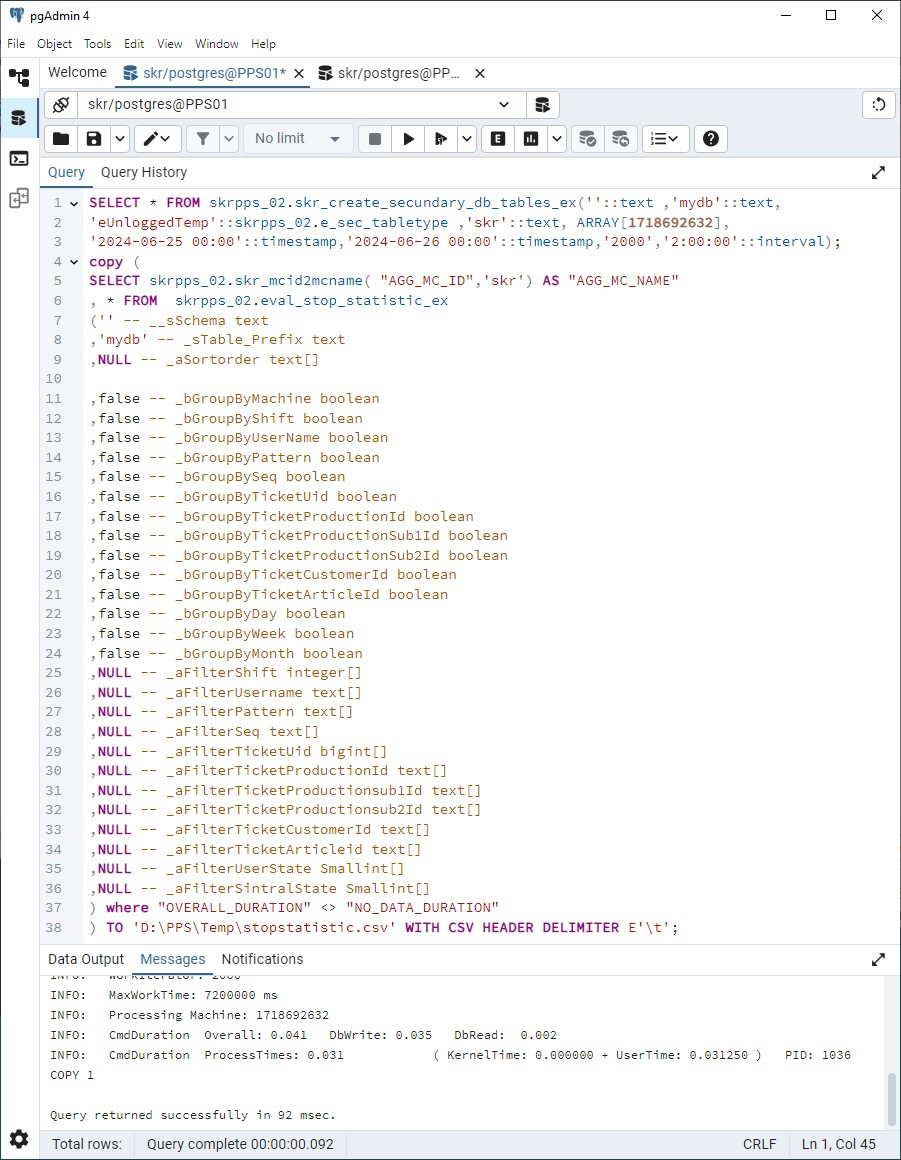The height and width of the screenshot is (1160, 901).
Task: Open the Help menu
Action: tap(263, 44)
